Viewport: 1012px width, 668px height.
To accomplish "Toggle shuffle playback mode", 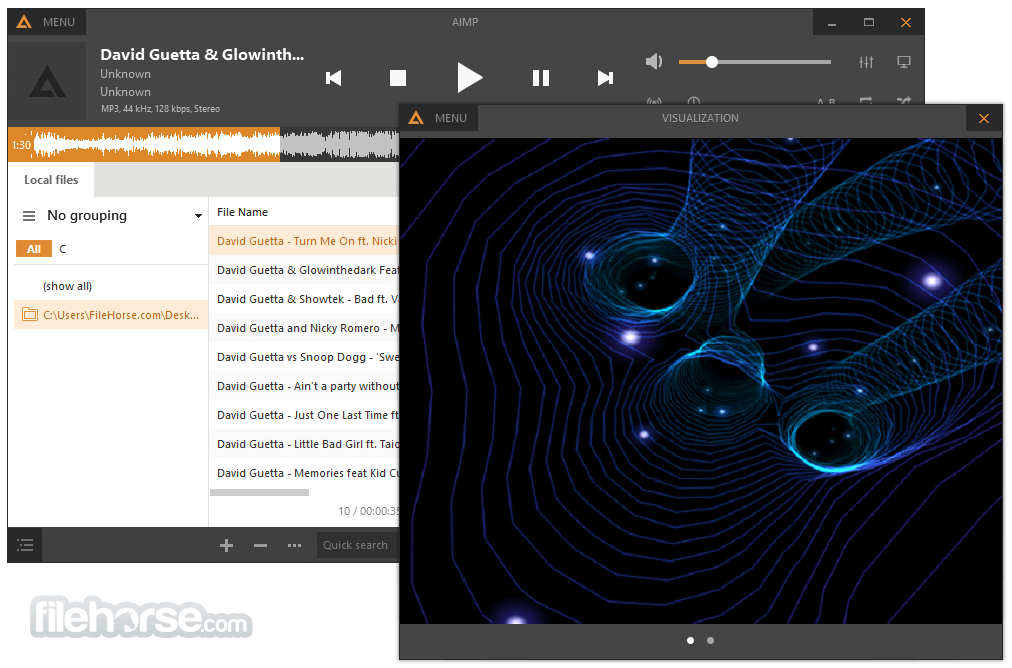I will pos(904,100).
